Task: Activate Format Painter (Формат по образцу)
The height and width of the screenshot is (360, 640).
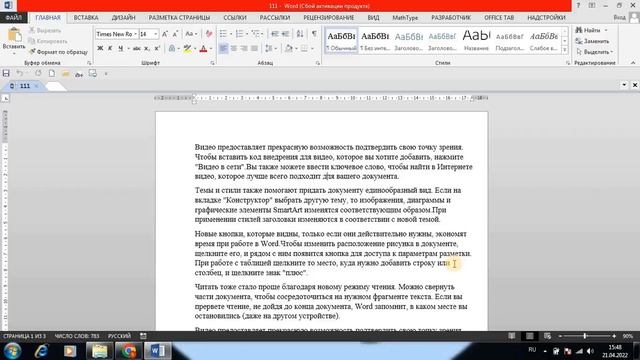Action: pyautogui.click(x=58, y=52)
